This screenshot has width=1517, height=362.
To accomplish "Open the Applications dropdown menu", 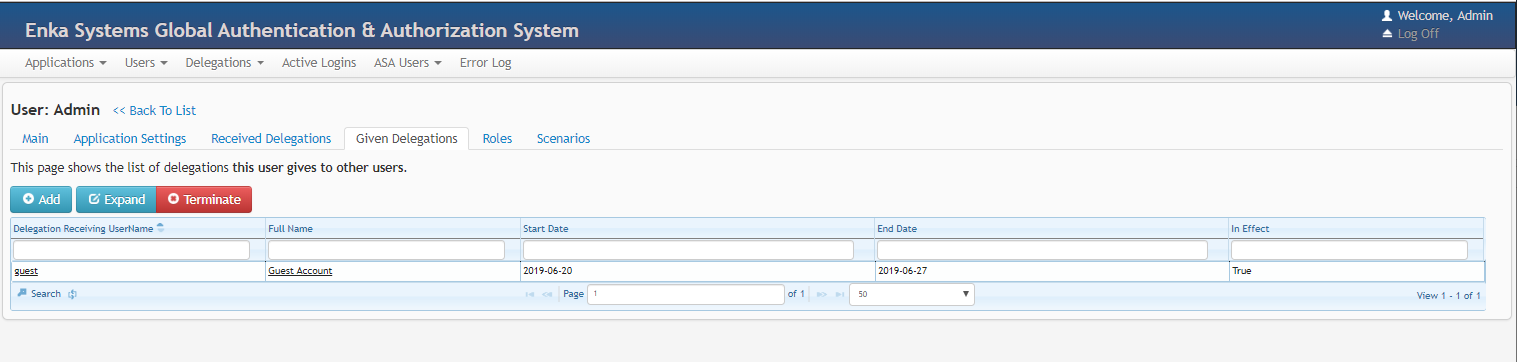I will [66, 62].
